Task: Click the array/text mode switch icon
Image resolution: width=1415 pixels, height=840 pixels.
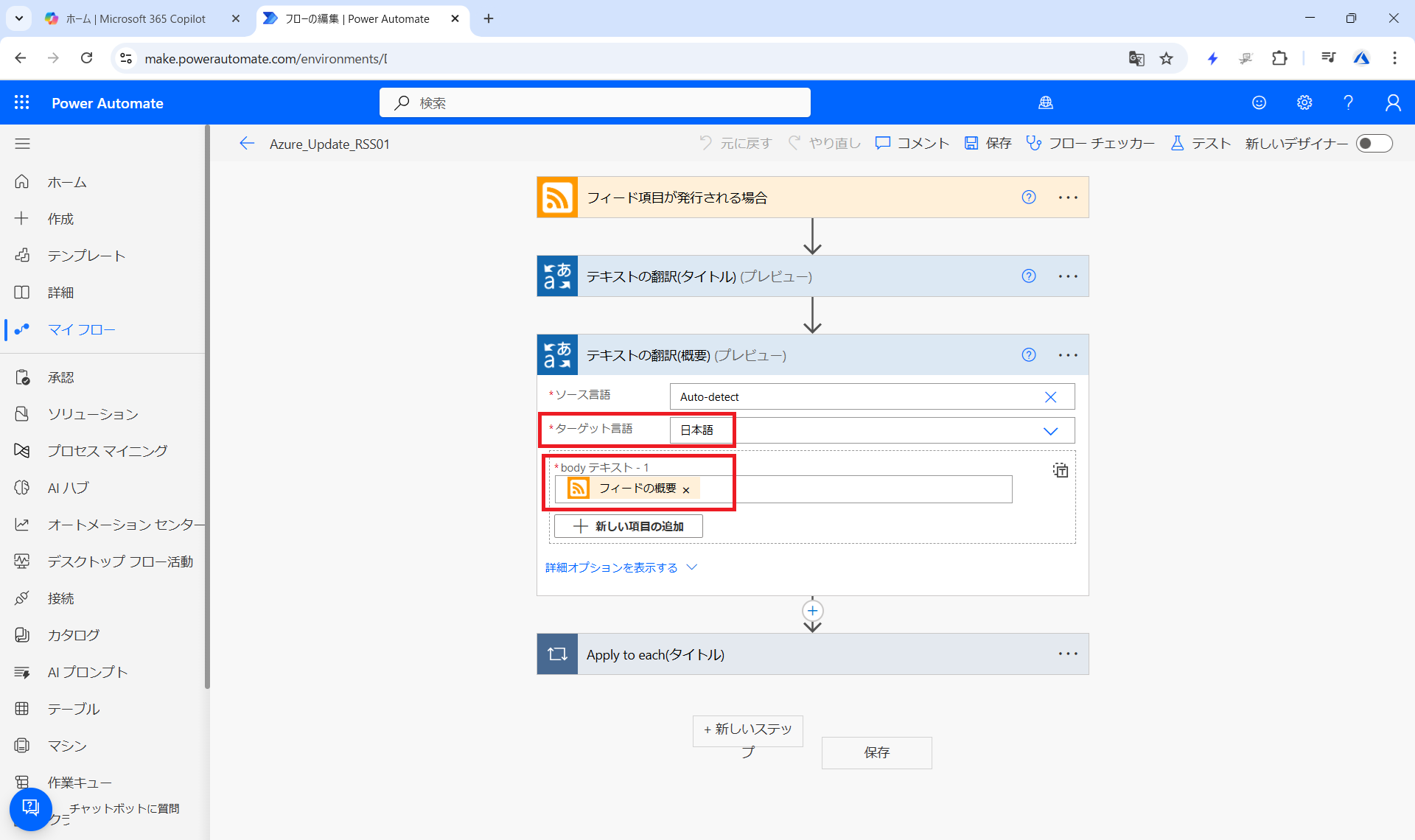Action: point(1060,470)
